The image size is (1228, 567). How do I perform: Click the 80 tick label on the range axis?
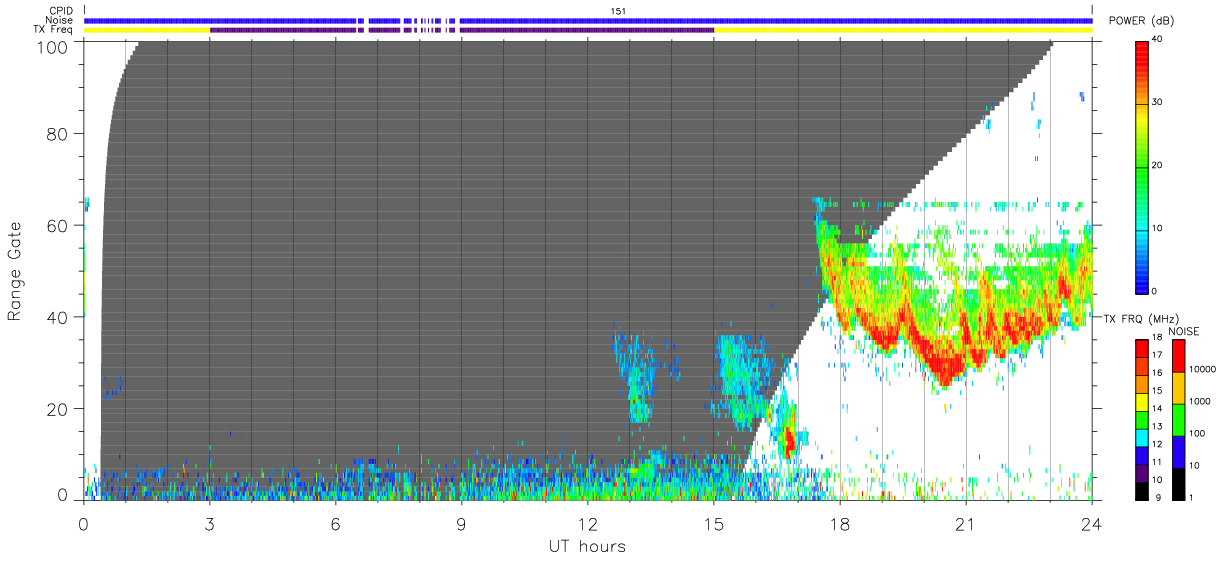pos(56,133)
